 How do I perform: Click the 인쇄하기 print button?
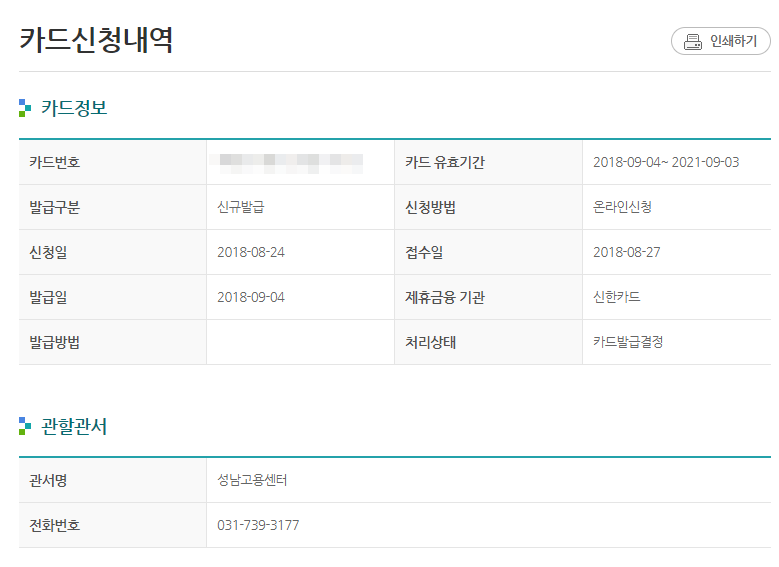(720, 41)
